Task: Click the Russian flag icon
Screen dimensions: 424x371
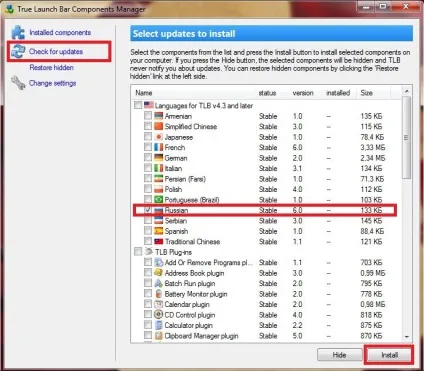Action: coord(159,210)
